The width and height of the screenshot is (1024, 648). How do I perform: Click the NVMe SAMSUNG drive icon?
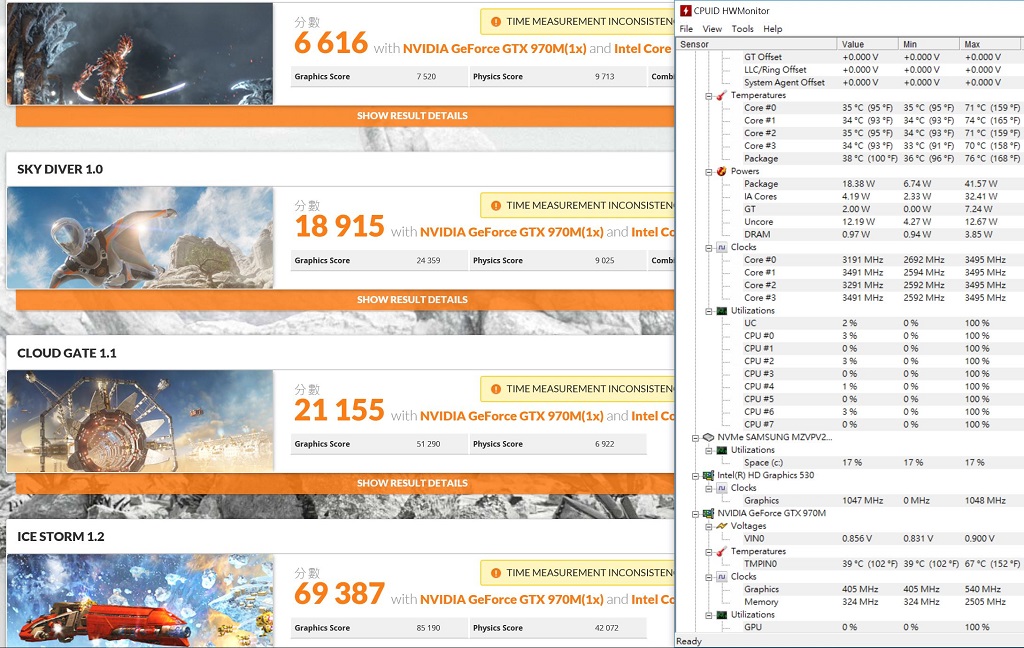(709, 437)
